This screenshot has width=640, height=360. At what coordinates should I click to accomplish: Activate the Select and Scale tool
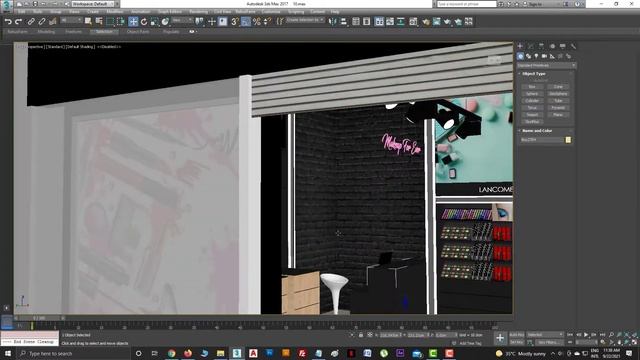(x=154, y=22)
